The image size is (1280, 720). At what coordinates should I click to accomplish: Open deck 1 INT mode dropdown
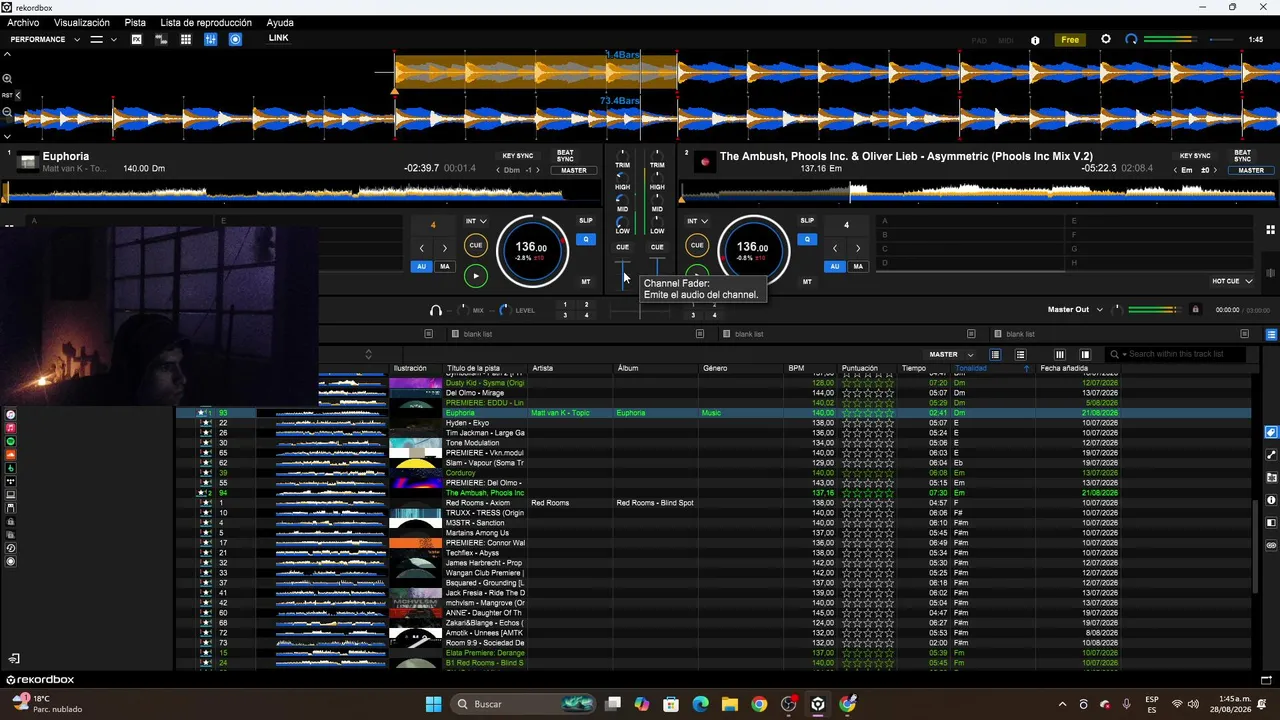click(x=476, y=221)
